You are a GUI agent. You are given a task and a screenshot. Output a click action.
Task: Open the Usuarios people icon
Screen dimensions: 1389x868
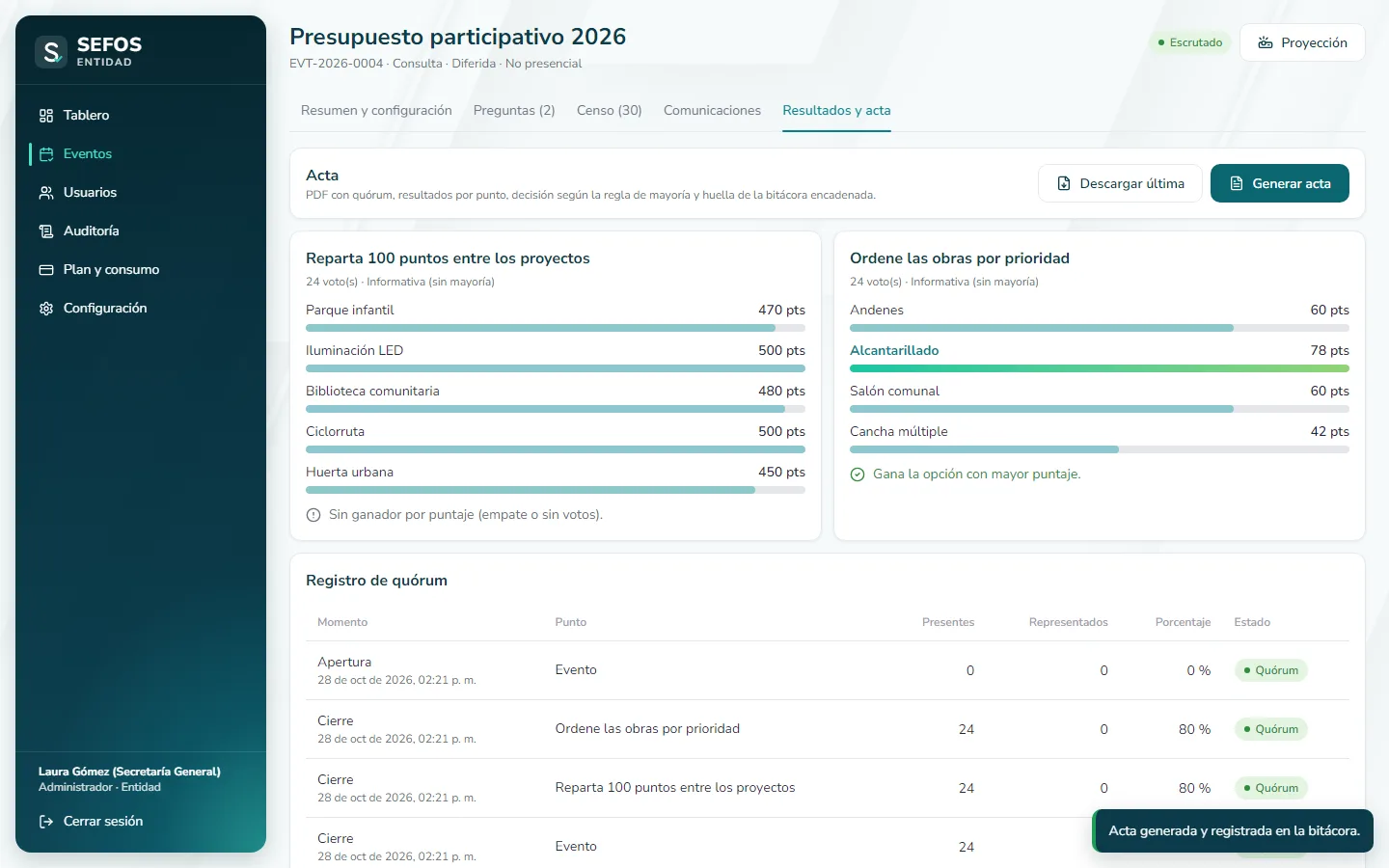(x=46, y=193)
